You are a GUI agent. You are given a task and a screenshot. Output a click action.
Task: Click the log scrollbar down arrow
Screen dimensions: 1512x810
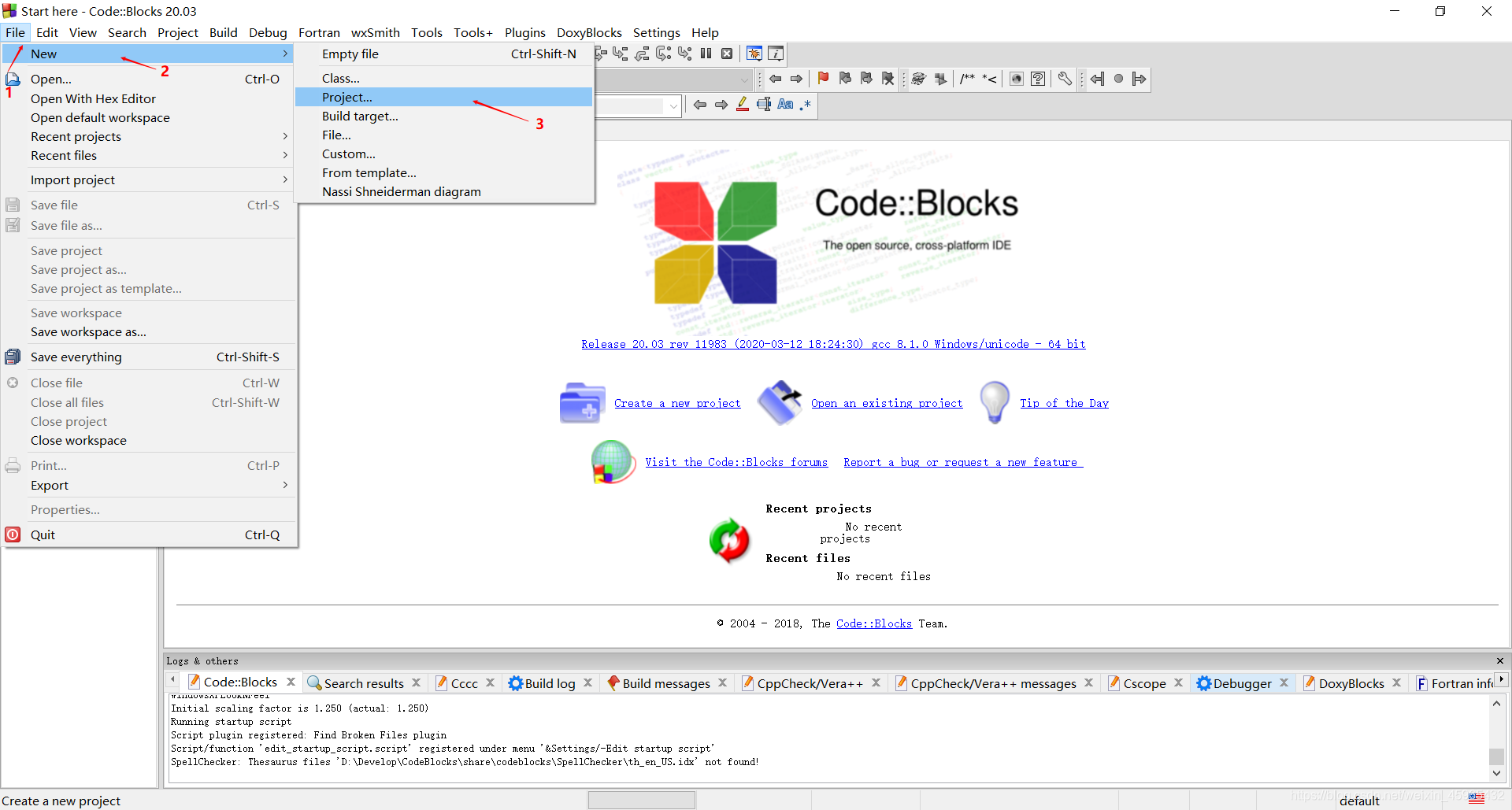[1496, 774]
